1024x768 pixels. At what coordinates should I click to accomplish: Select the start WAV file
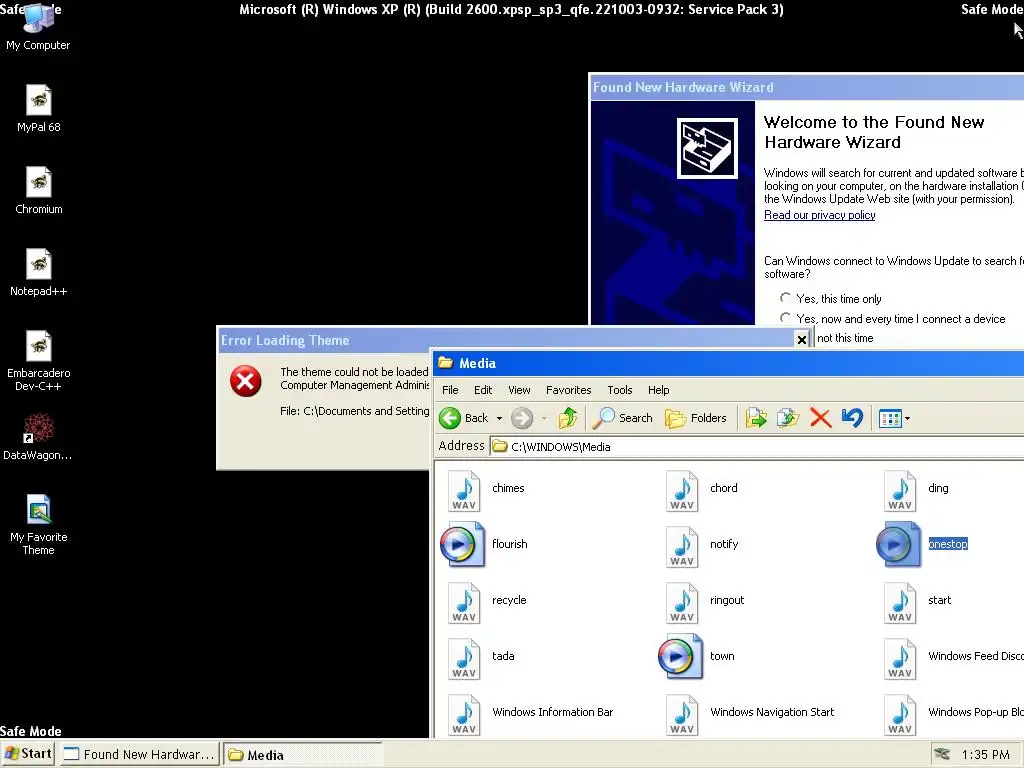coord(918,603)
